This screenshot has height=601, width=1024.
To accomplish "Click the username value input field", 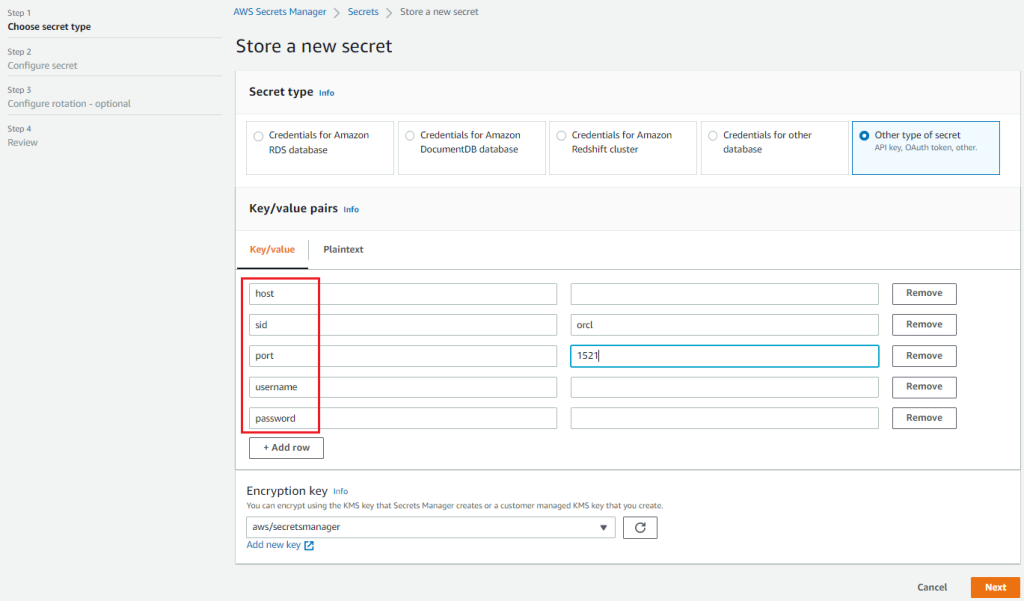I will point(724,387).
